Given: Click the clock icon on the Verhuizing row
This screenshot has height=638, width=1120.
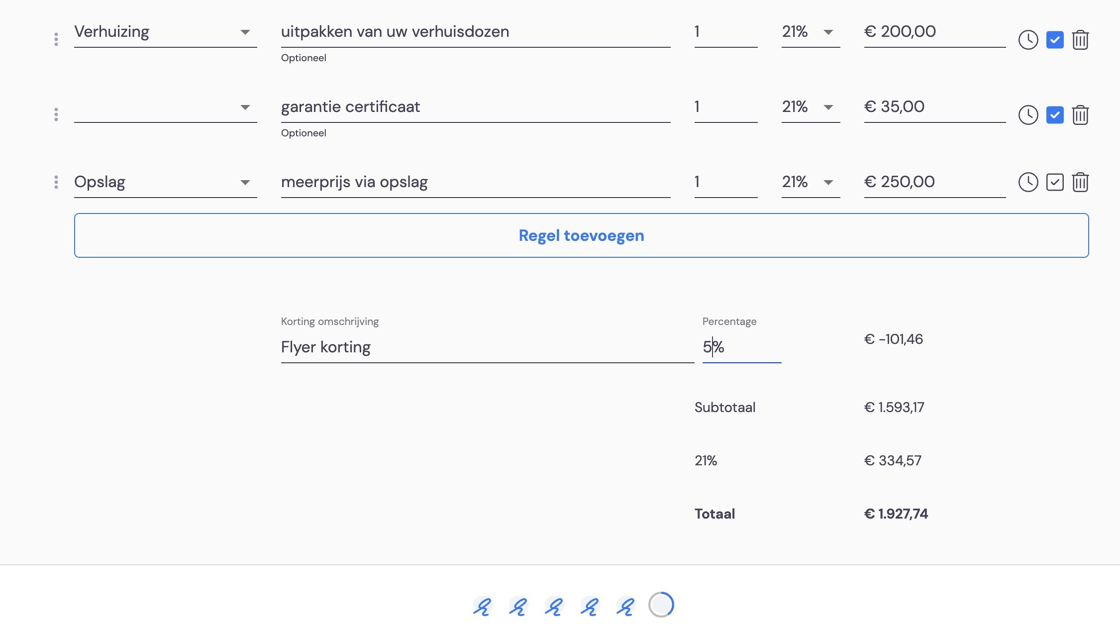Looking at the screenshot, I should click(1028, 40).
